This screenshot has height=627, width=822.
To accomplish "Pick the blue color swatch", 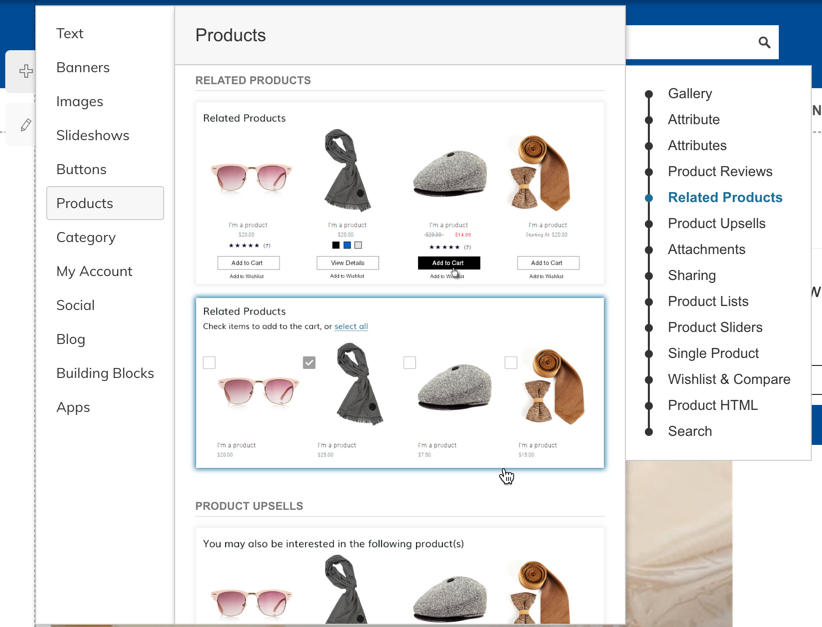I will tap(347, 245).
